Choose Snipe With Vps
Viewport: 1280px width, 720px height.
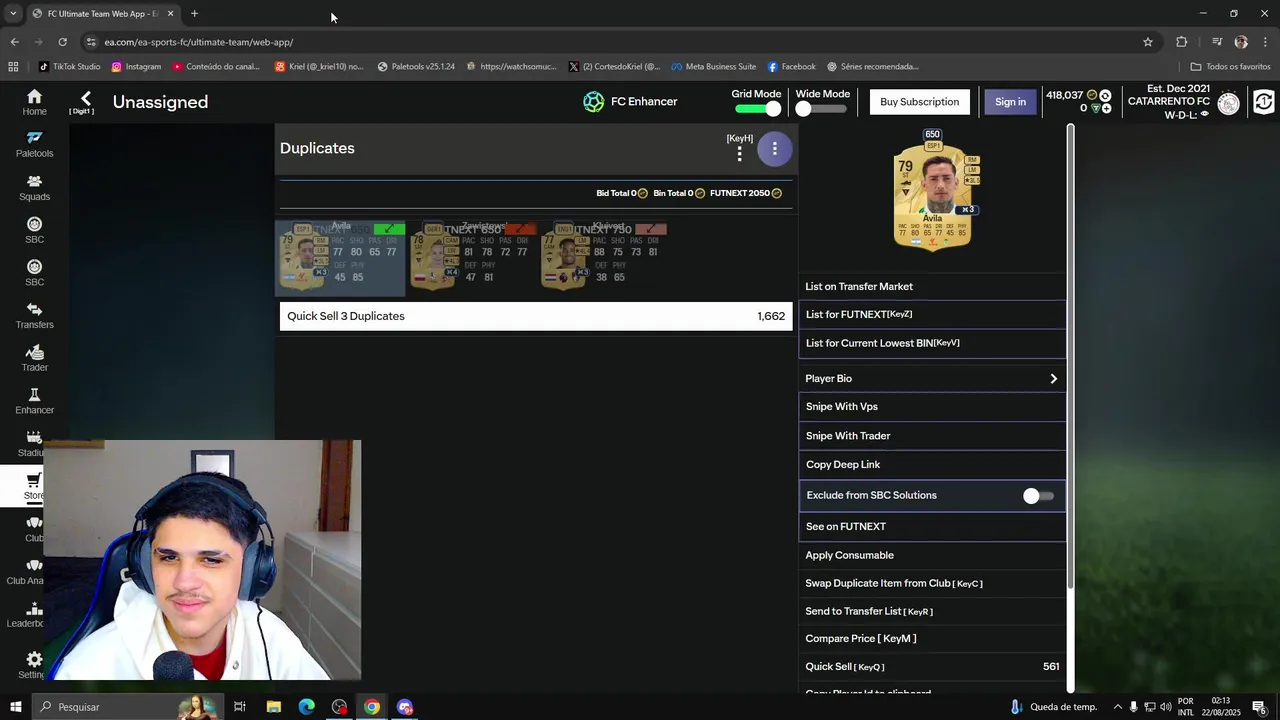point(932,407)
